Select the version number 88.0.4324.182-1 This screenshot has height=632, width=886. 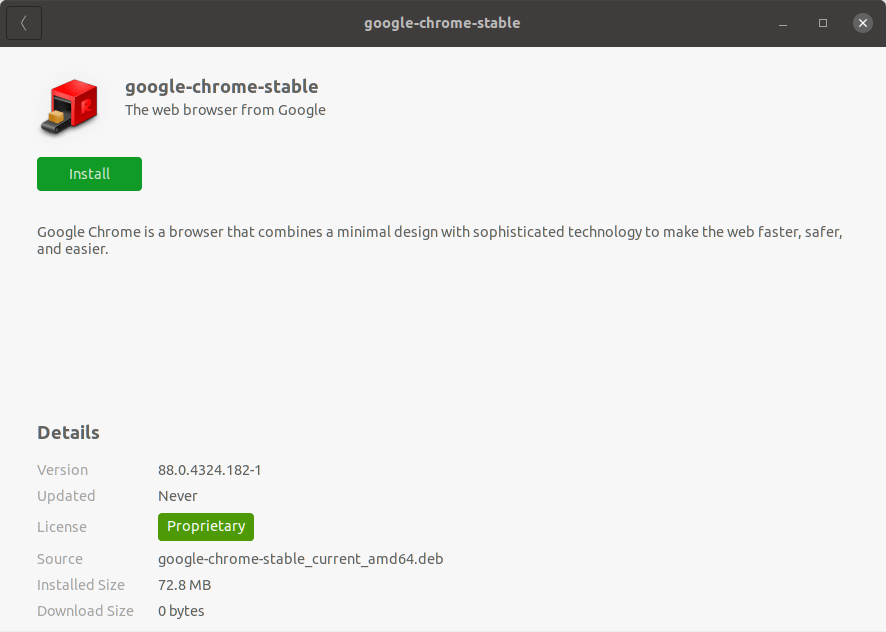click(210, 470)
